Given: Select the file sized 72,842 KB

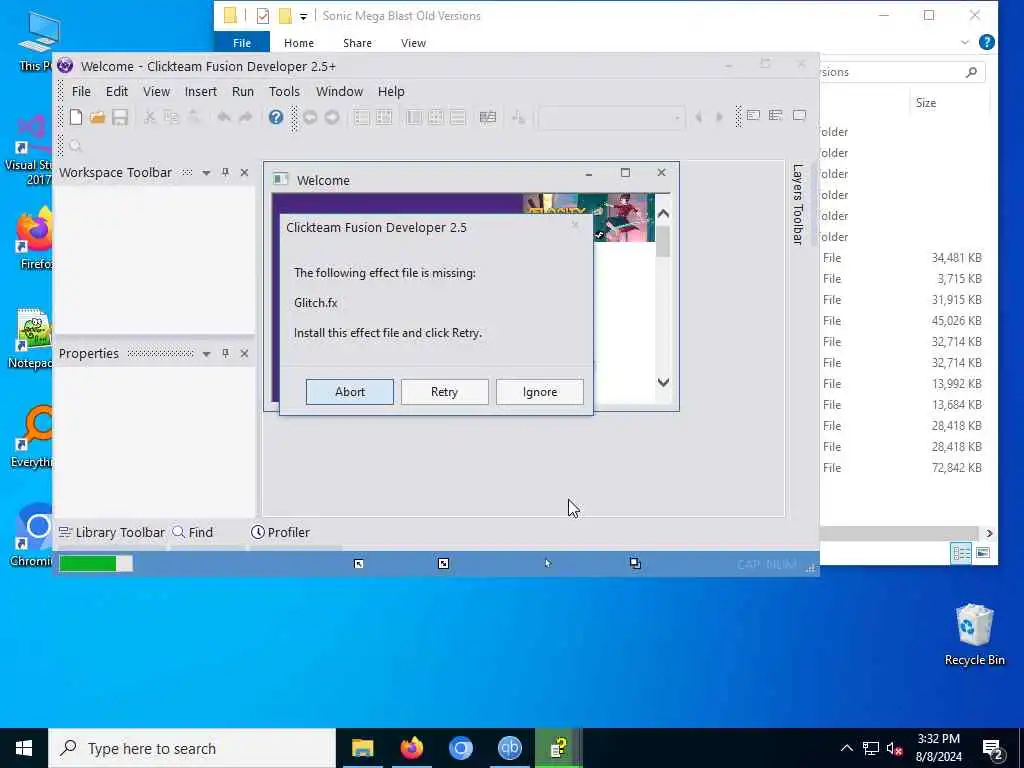Looking at the screenshot, I should click(x=904, y=468).
